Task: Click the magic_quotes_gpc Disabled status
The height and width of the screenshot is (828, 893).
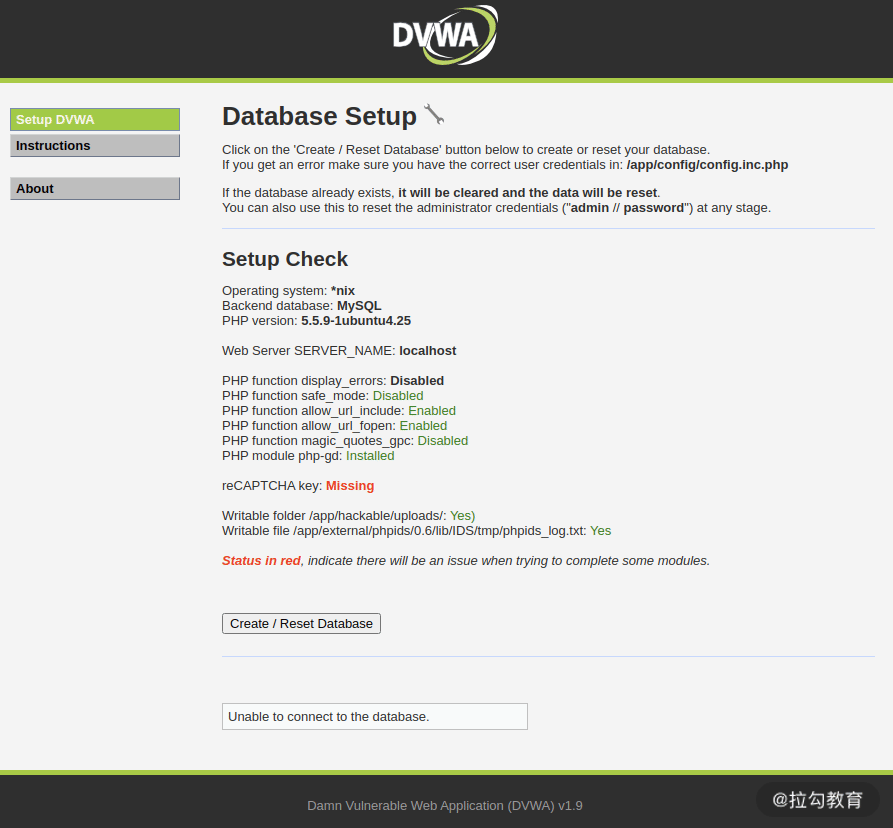Action: [x=443, y=441]
